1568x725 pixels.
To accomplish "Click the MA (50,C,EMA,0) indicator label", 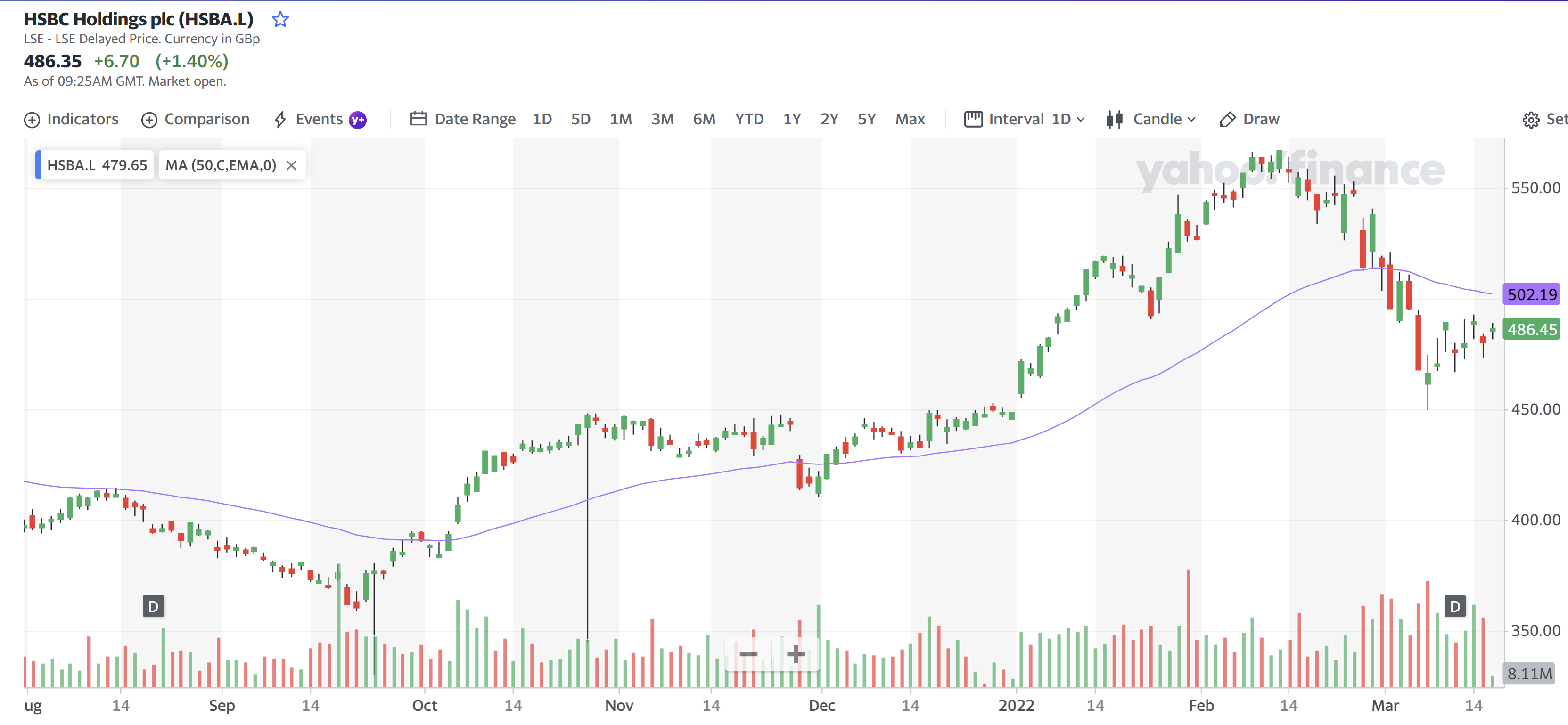I will 221,165.
